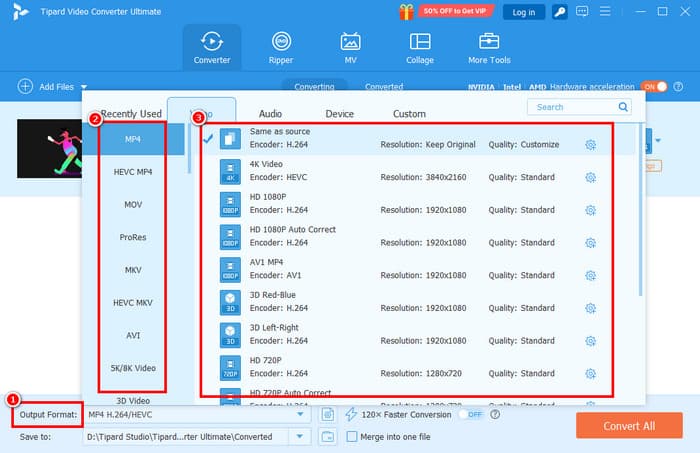Viewport: 700px width, 453px height.
Task: Toggle Hardware acceleration ON switch
Action: pyautogui.click(x=654, y=87)
